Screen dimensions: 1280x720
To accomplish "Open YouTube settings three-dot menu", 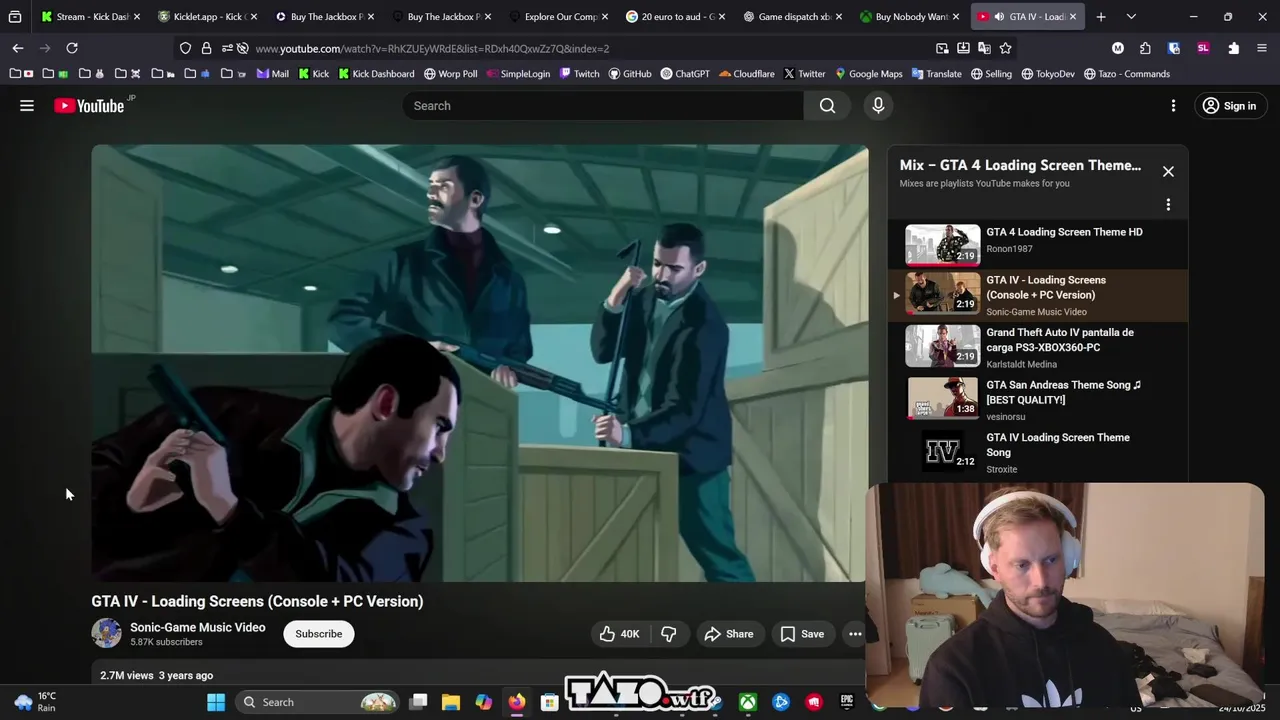I will (x=1173, y=106).
